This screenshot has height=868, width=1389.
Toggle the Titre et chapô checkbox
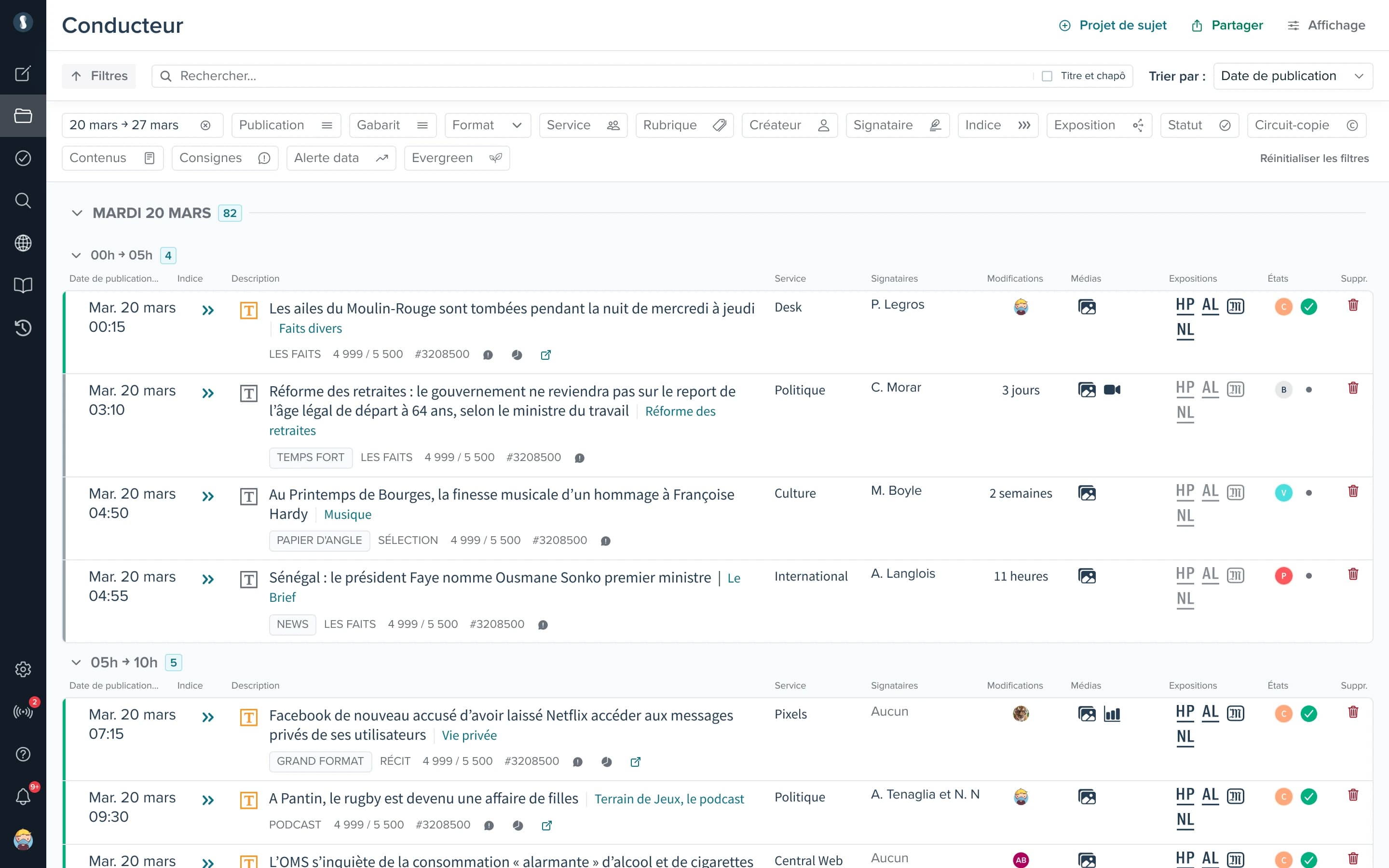[1047, 76]
